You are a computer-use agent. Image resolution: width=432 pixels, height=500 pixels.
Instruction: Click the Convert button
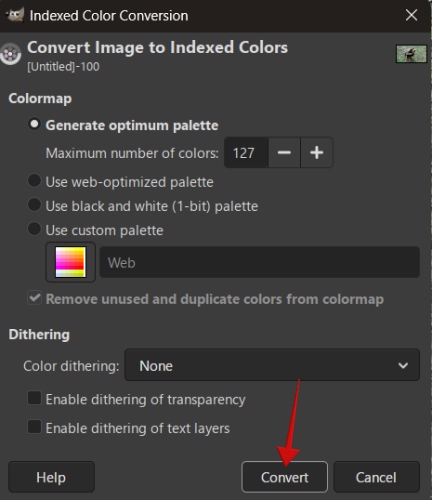click(285, 477)
